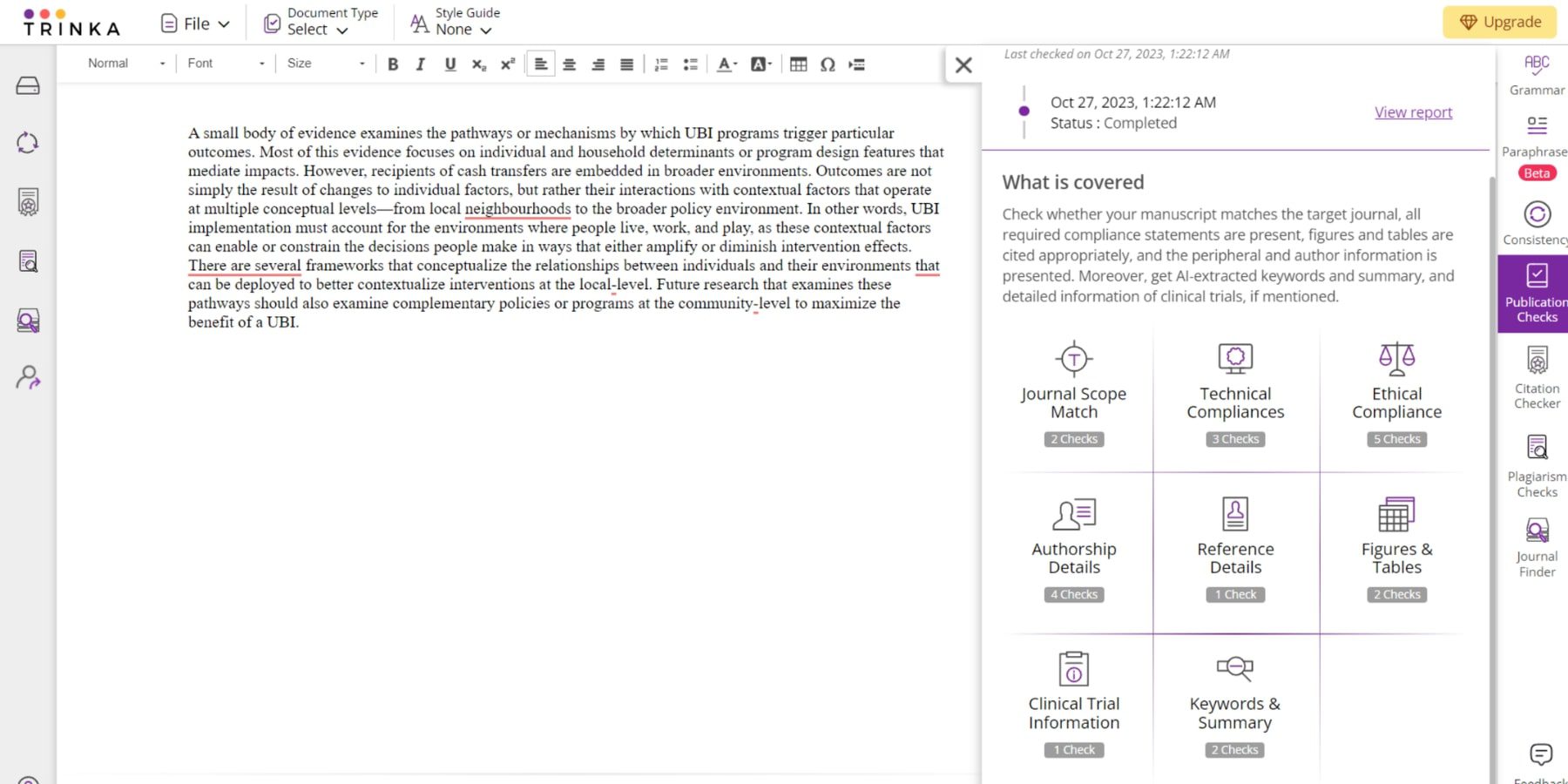This screenshot has width=1568, height=784.
Task: Select the Grammar checker in the right sidebar
Action: point(1536,70)
